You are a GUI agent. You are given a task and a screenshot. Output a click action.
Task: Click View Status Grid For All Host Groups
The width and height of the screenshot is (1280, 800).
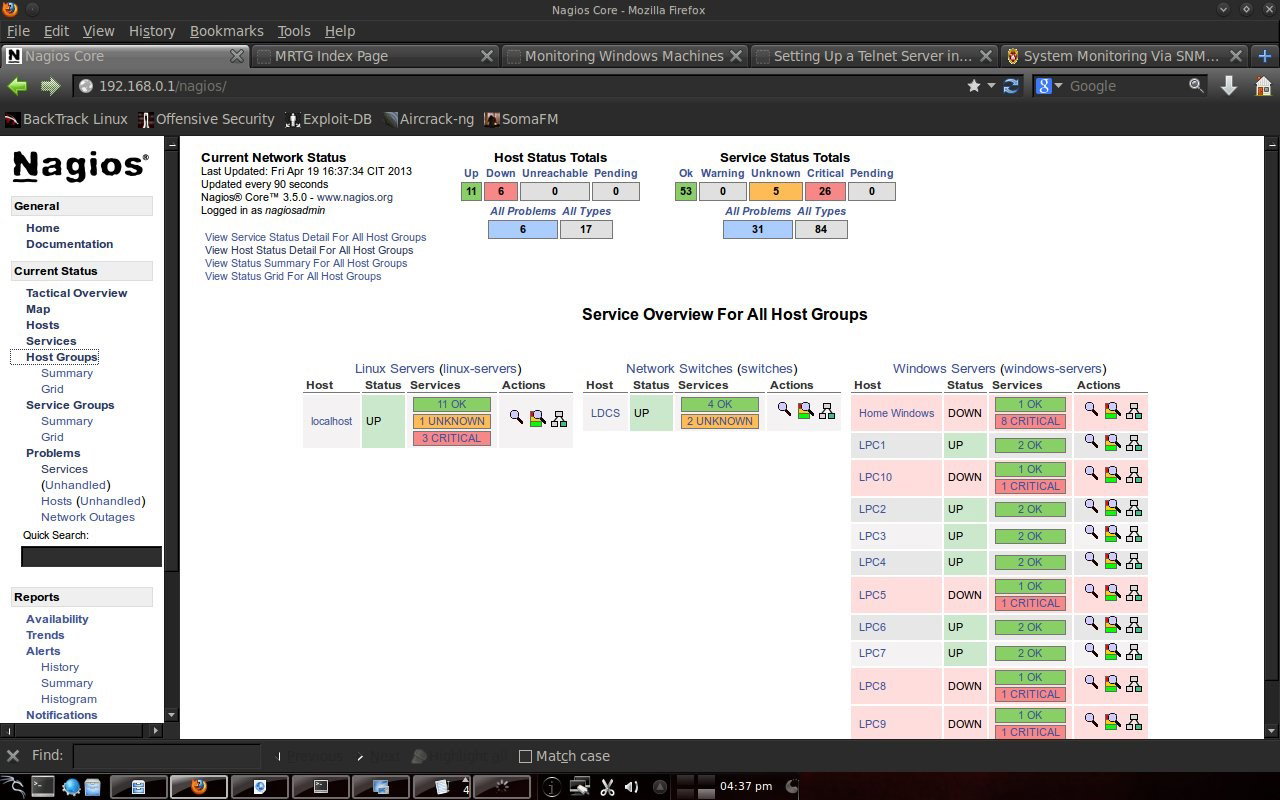[293, 276]
